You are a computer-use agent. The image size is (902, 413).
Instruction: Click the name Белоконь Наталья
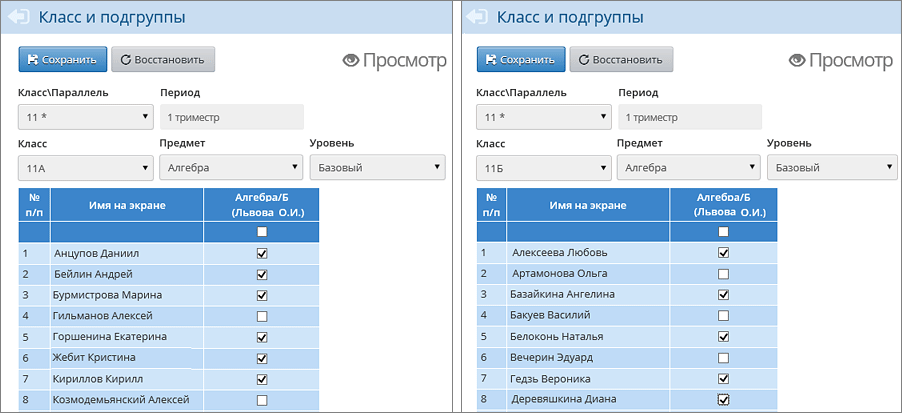pyautogui.click(x=557, y=336)
